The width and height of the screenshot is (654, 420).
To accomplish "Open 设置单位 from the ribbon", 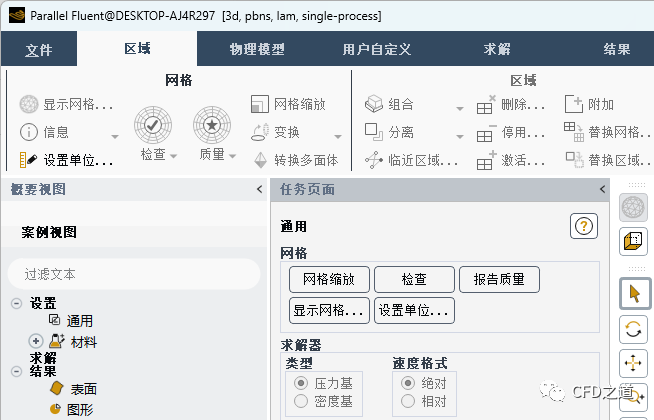I will pyautogui.click(x=67, y=160).
